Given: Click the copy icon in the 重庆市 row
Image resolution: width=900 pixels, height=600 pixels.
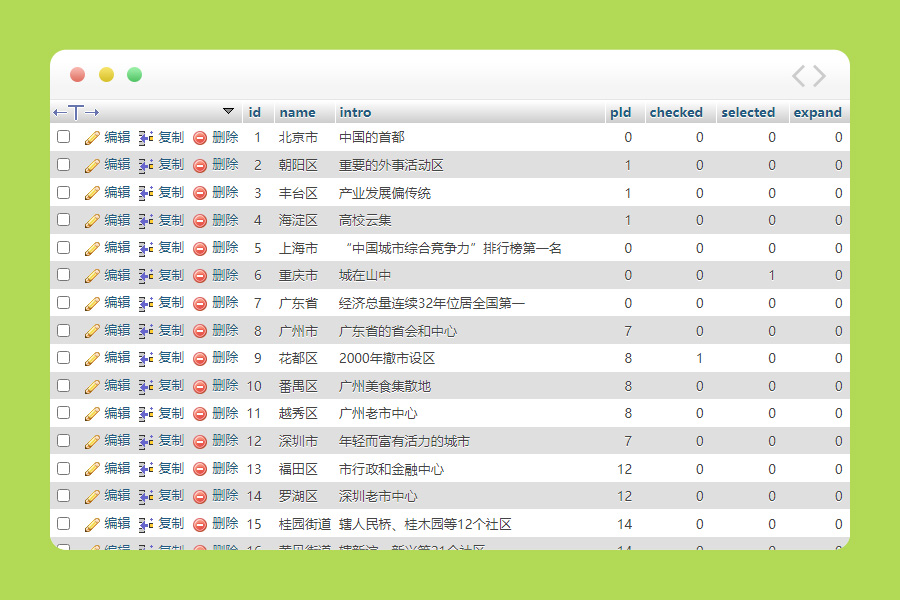Looking at the screenshot, I should tap(146, 276).
